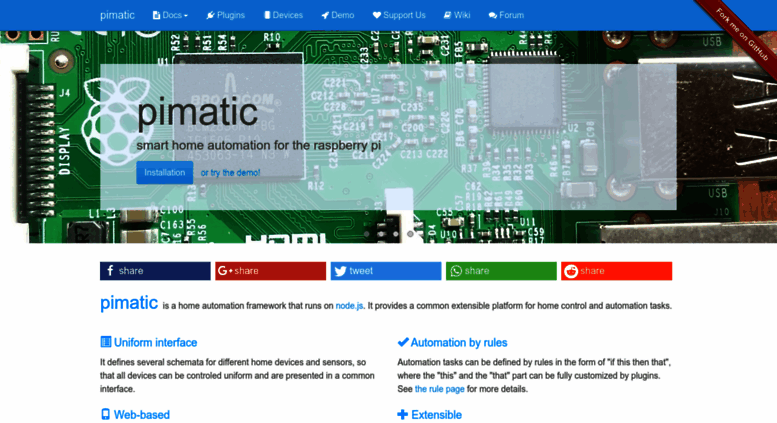Go to the Devices page
777x423 pixels.
tap(283, 15)
